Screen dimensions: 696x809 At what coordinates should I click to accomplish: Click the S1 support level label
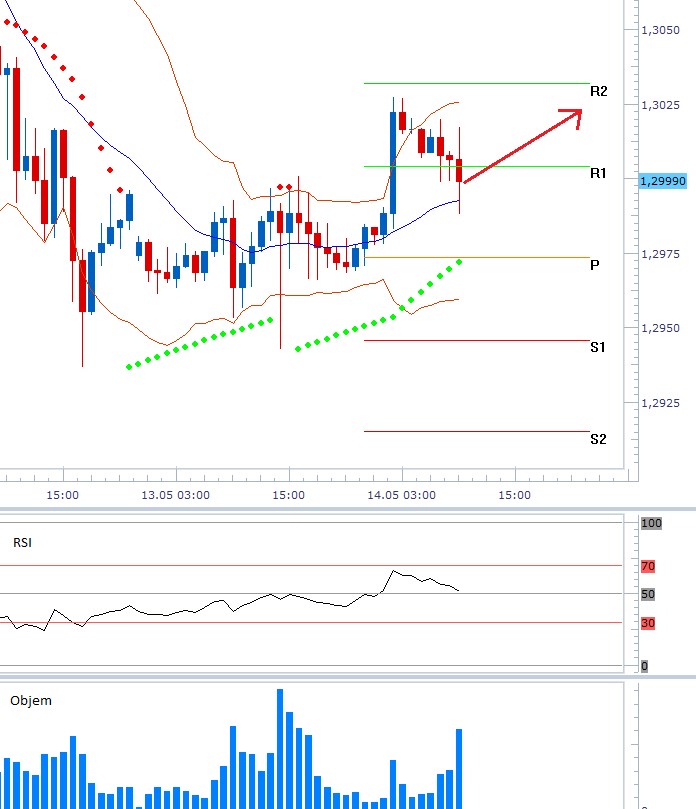tap(597, 347)
